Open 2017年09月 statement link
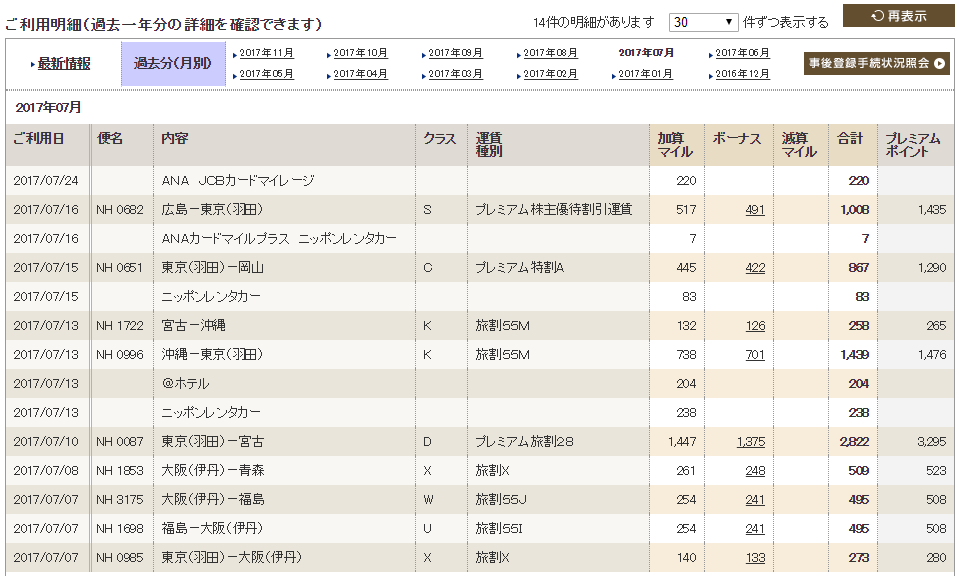The height and width of the screenshot is (576, 959). coord(455,53)
